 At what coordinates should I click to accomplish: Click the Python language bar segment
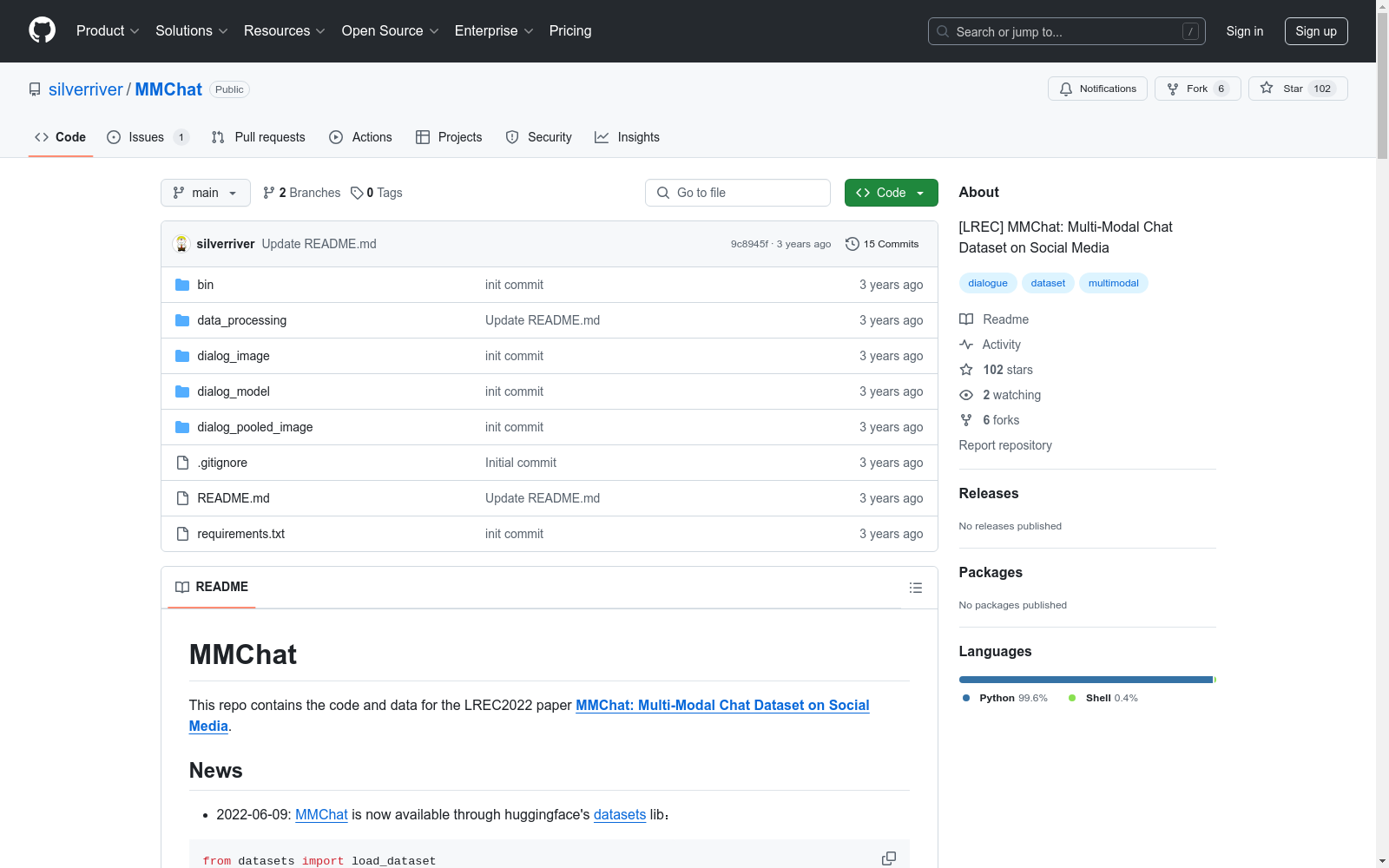[1086, 680]
